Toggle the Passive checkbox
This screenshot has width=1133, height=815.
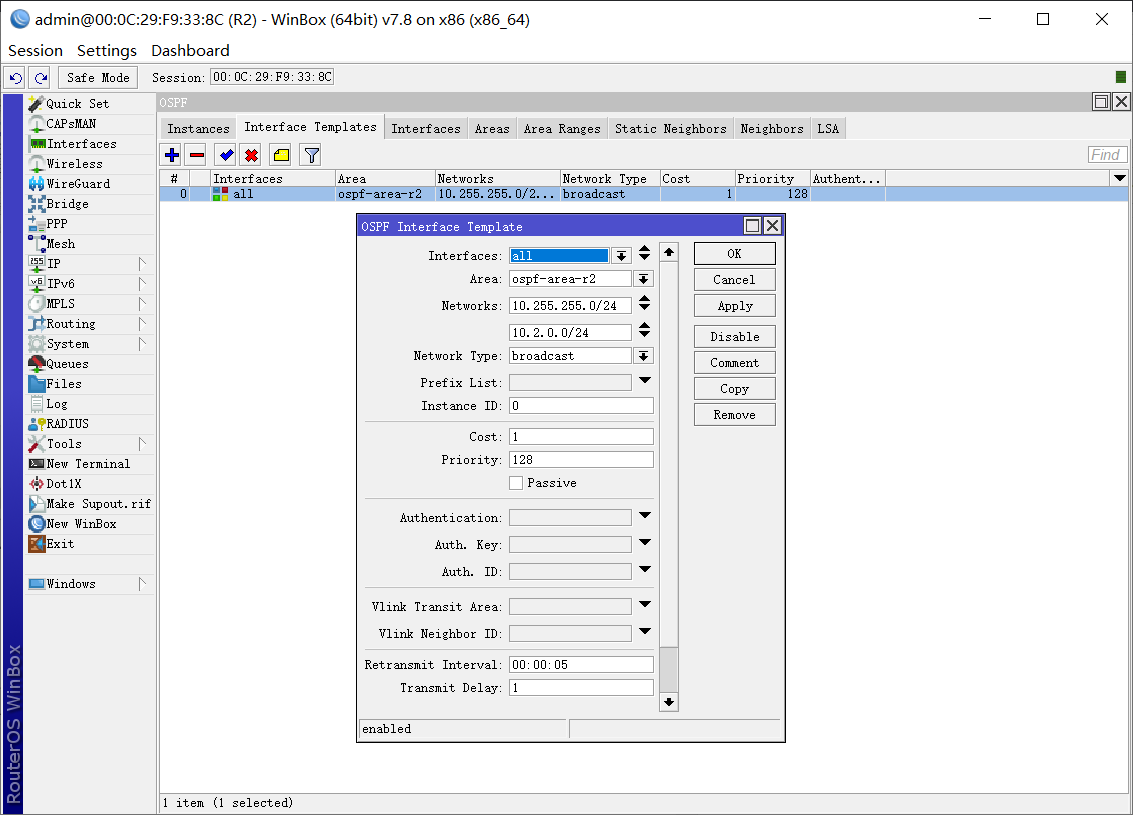pyautogui.click(x=516, y=483)
